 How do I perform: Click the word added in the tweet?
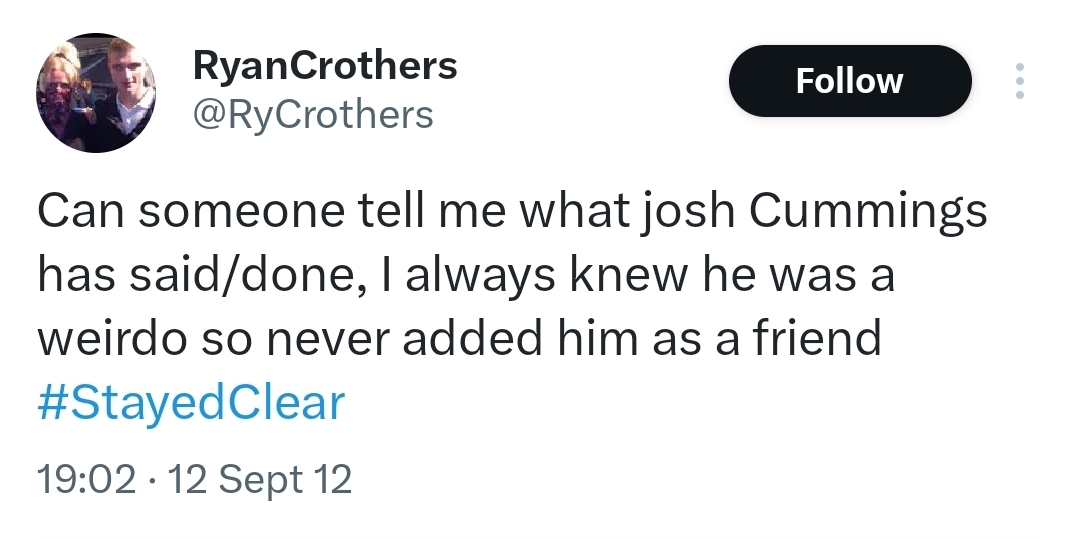point(472,339)
